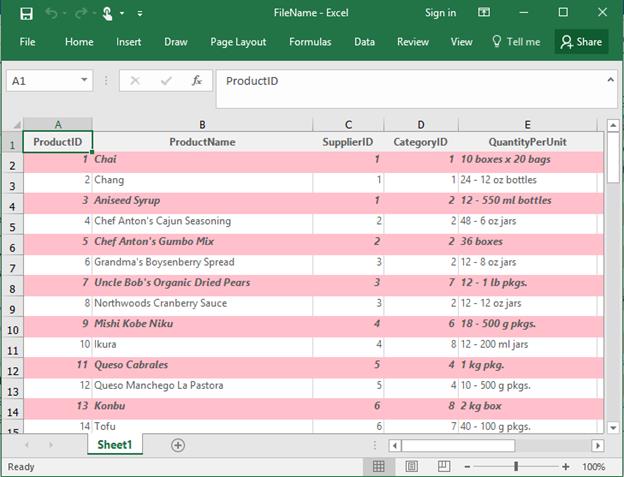Click horizontal scrollbar right arrow
Screen dimensions: 624x477
point(597,445)
